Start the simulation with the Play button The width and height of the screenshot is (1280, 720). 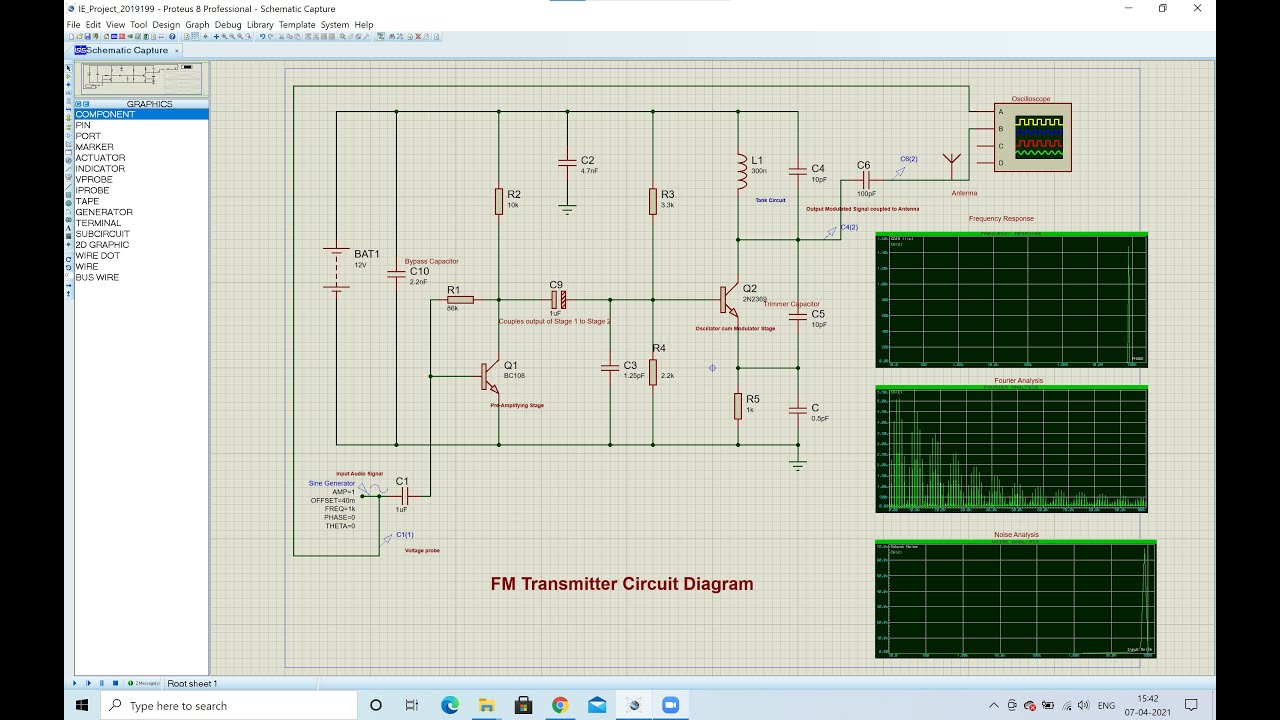pyautogui.click(x=74, y=683)
